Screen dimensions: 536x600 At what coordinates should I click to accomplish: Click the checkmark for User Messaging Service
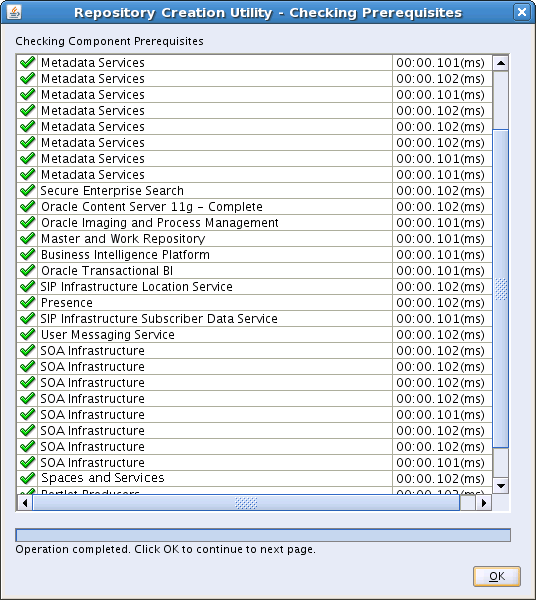[28, 334]
